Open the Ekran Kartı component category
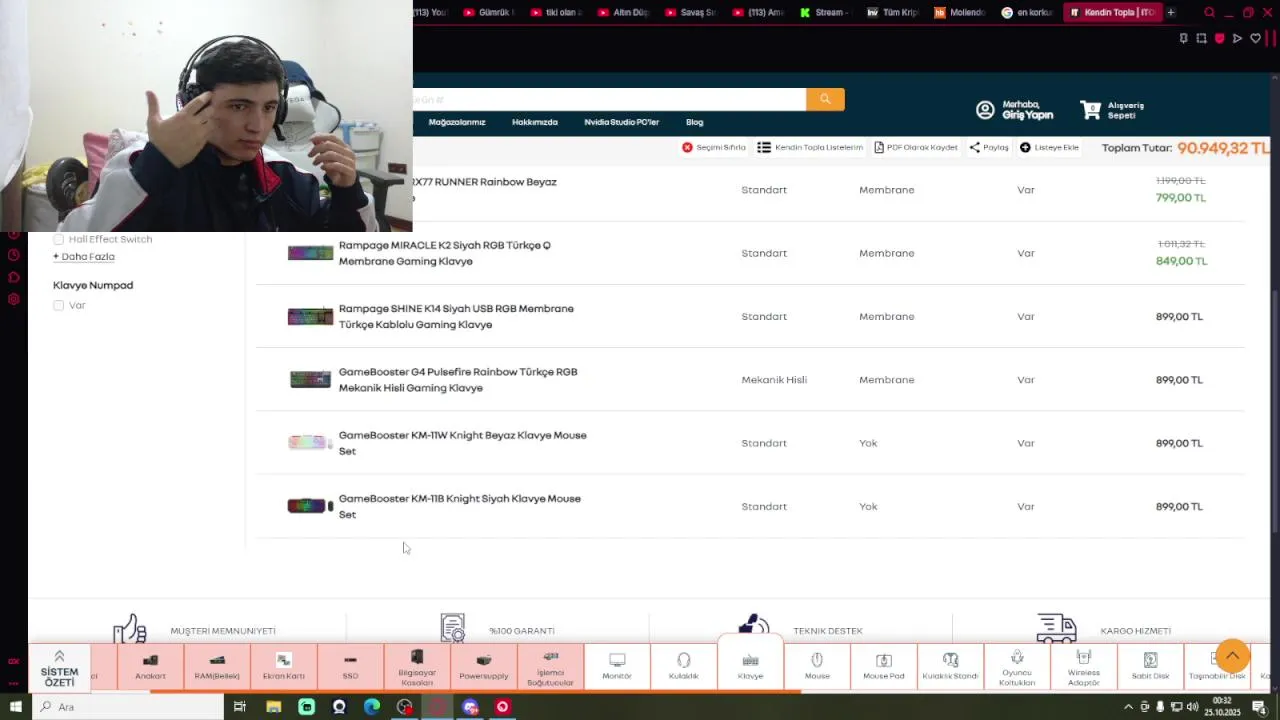 (x=283, y=667)
